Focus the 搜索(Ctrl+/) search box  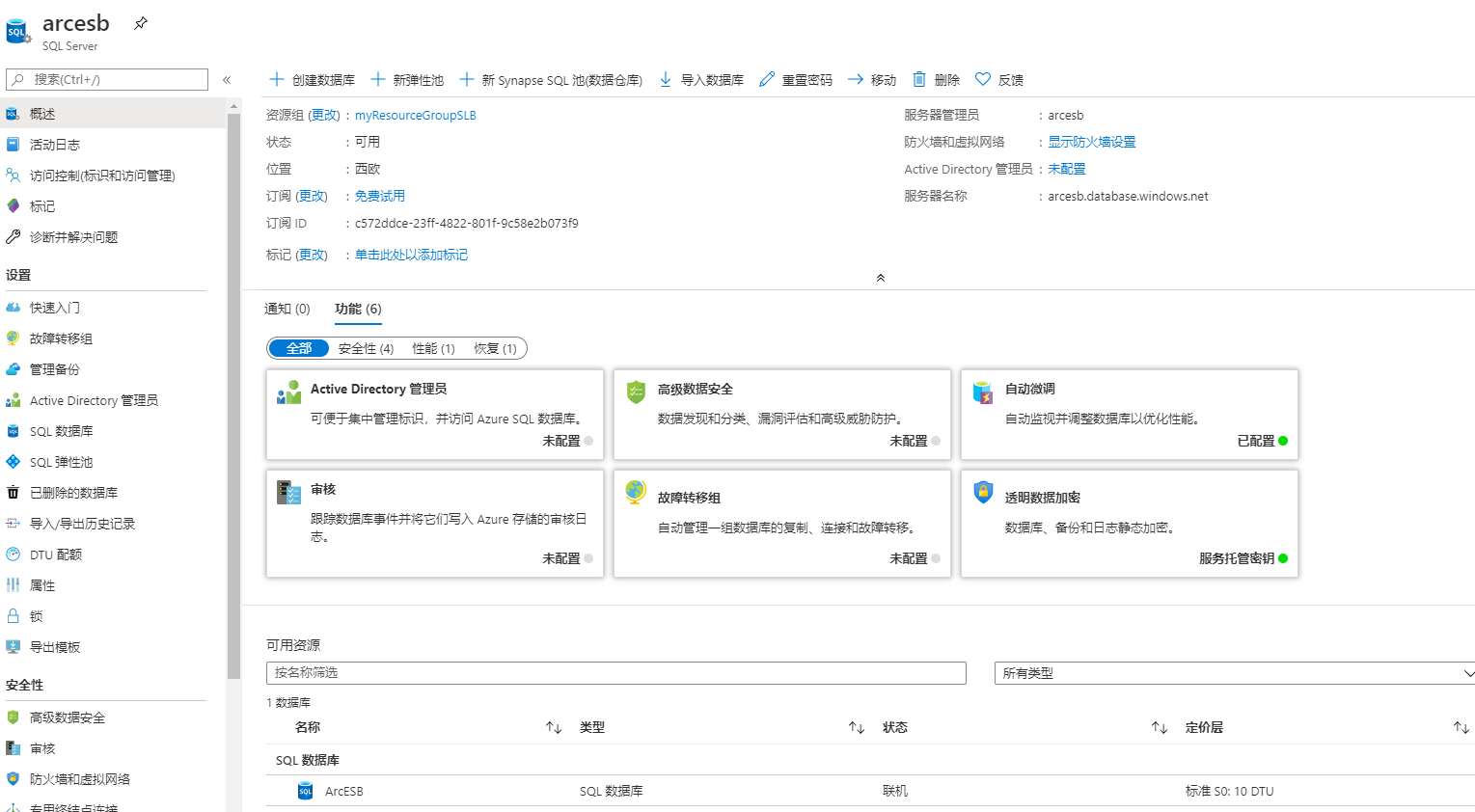pos(107,79)
